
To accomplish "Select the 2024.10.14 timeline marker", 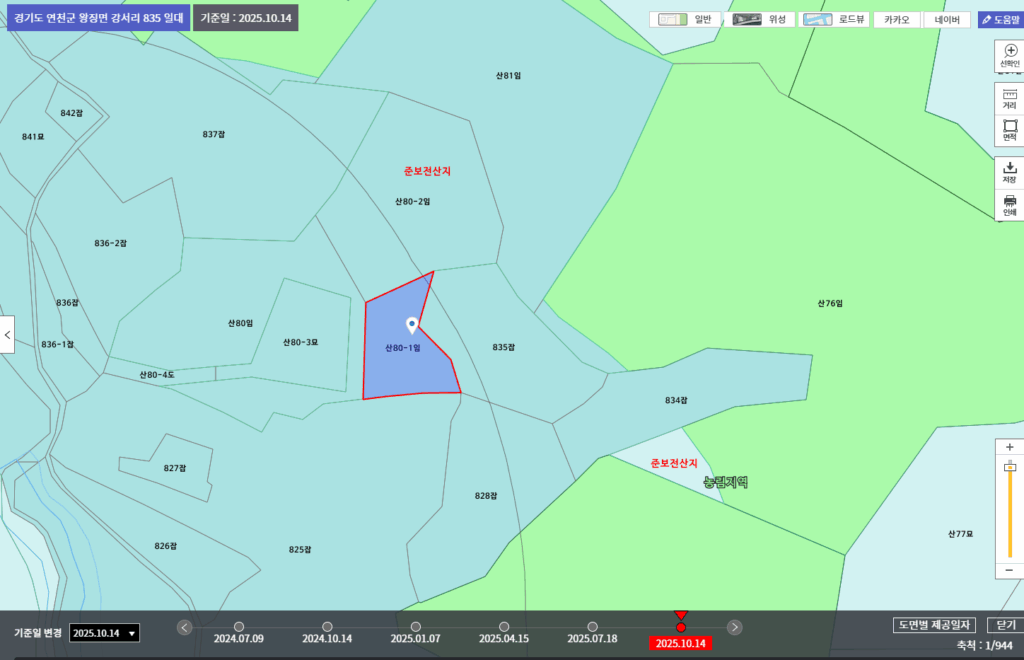I will coord(327,627).
